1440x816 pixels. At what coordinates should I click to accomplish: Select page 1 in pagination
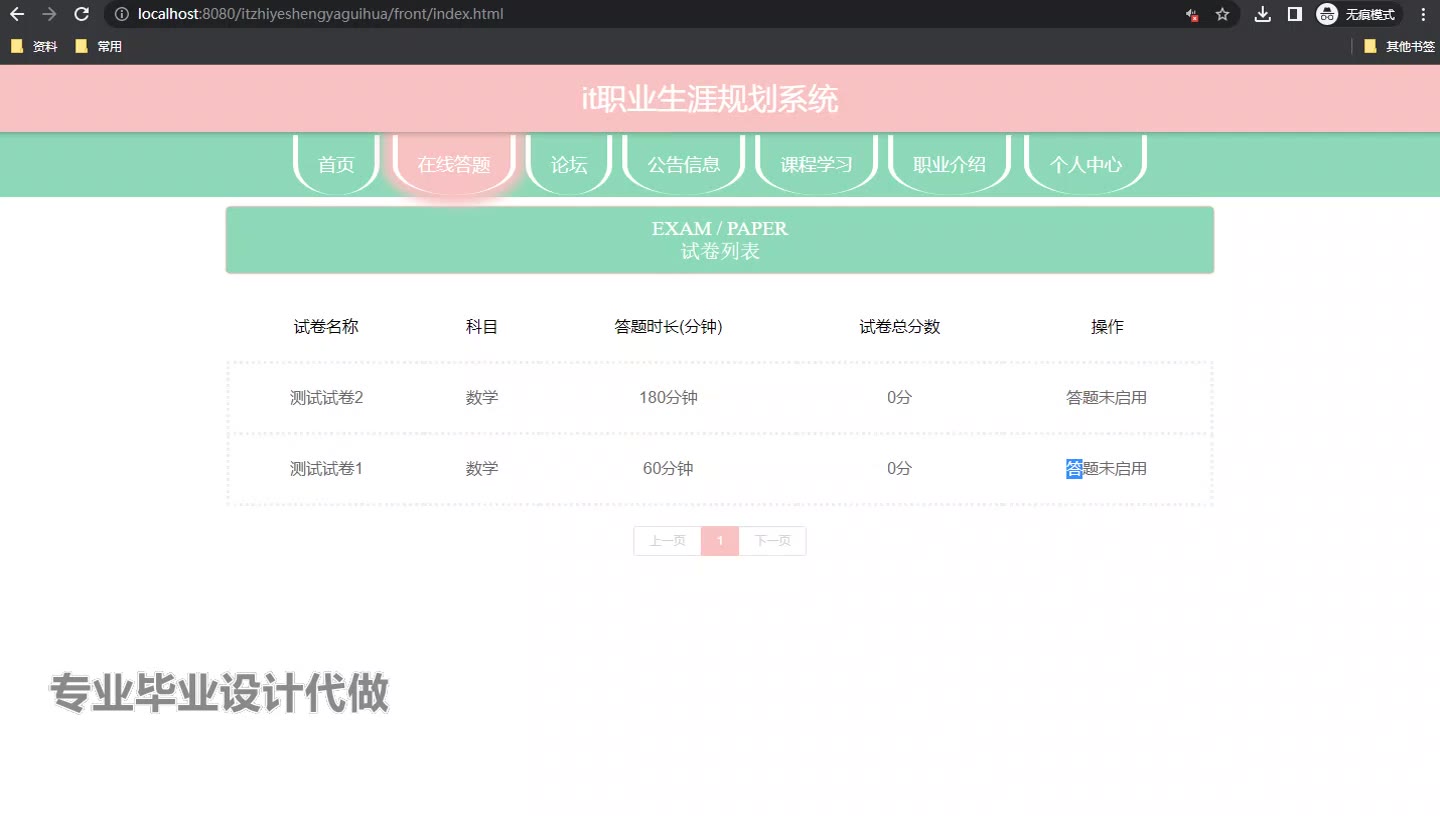(720, 541)
